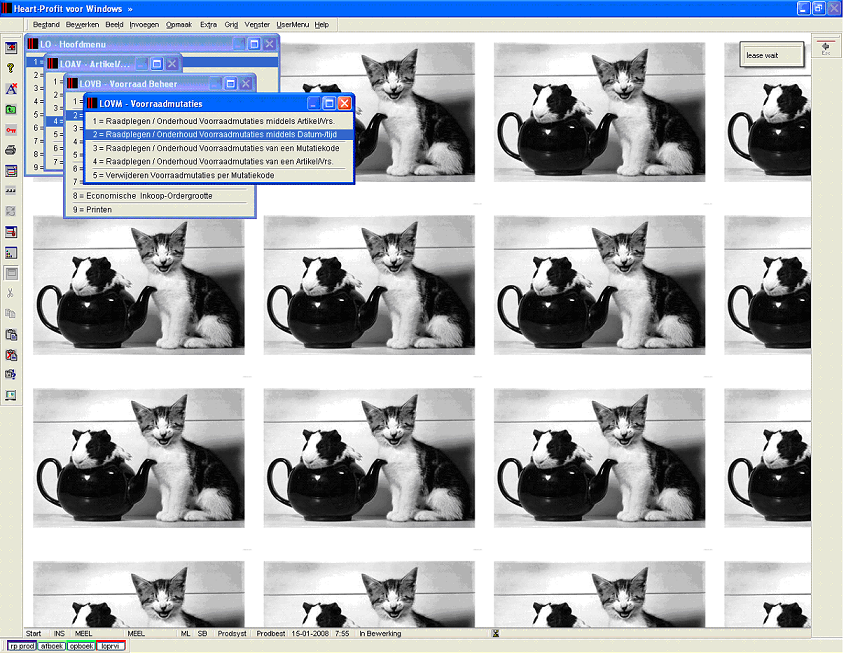Open the Bewerken menu
Viewport: 843px width, 653px height.
(82, 25)
